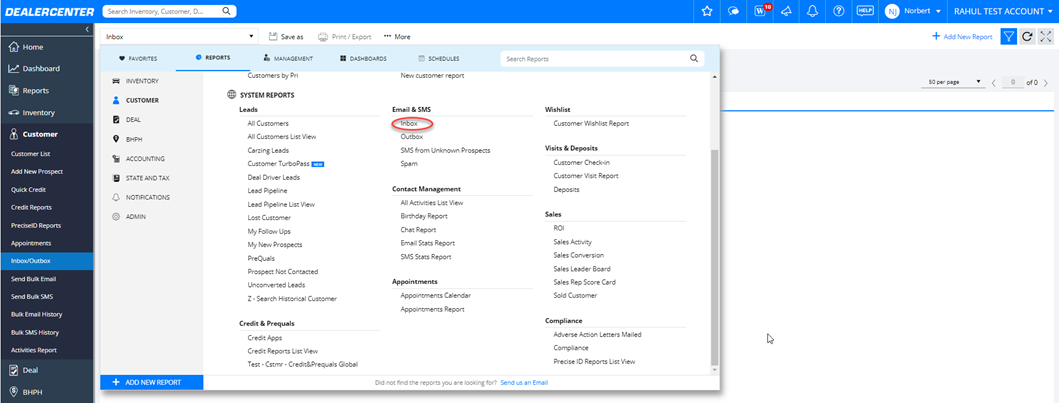Click Save as in the toolbar

286,36
